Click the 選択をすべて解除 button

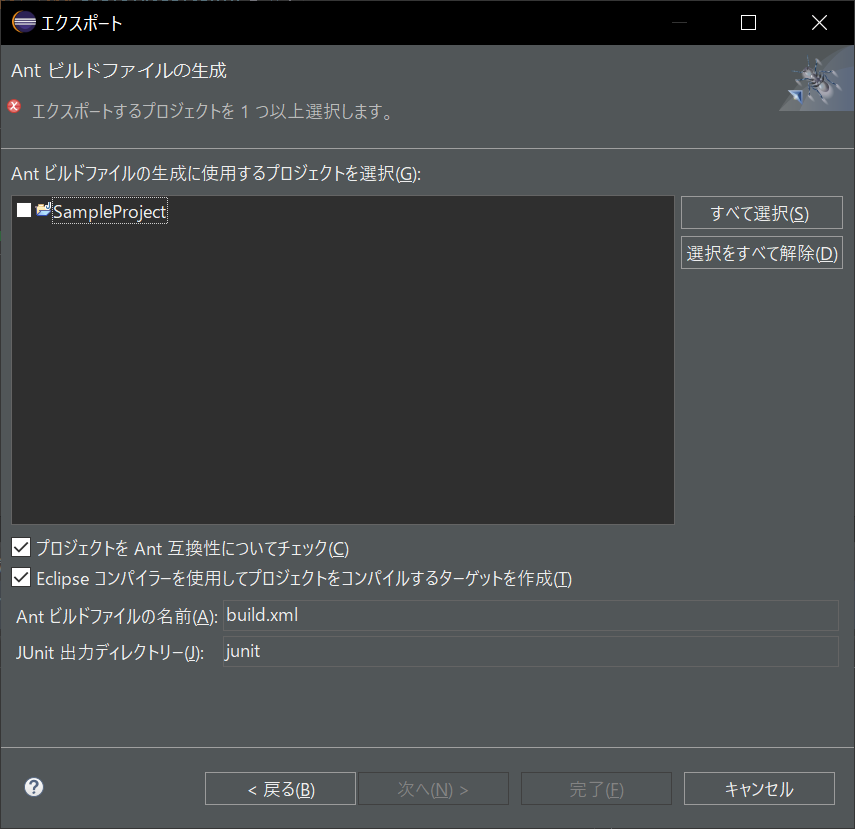pyautogui.click(x=761, y=252)
